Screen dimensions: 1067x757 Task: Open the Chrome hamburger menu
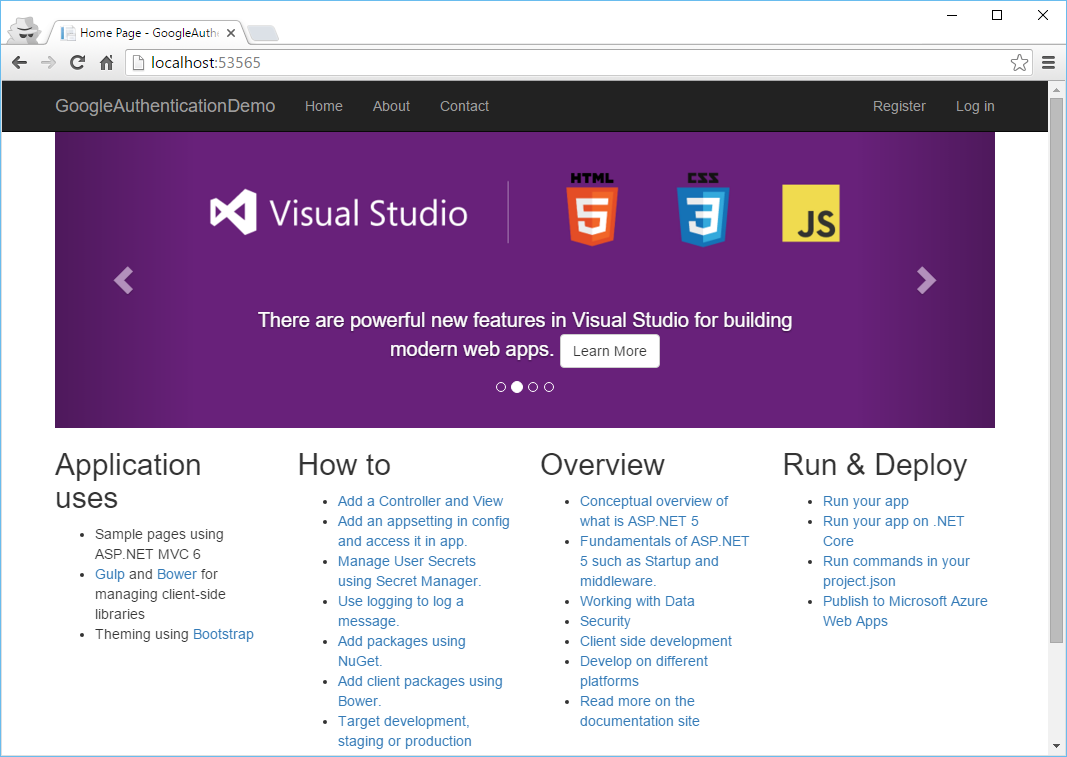click(1049, 63)
